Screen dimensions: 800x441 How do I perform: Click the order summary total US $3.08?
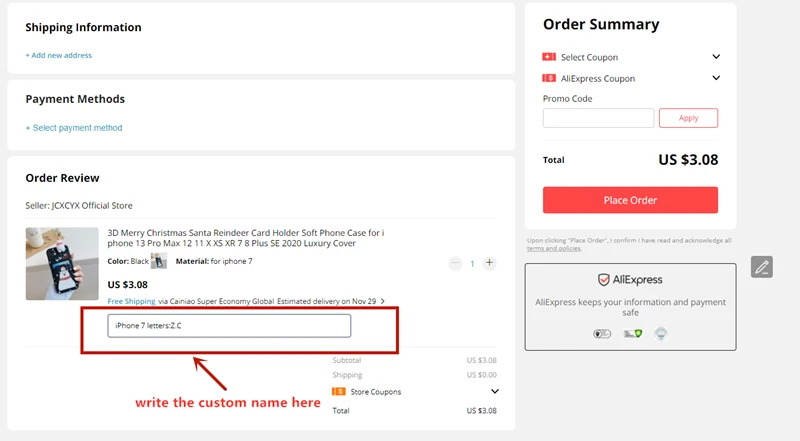(x=688, y=160)
